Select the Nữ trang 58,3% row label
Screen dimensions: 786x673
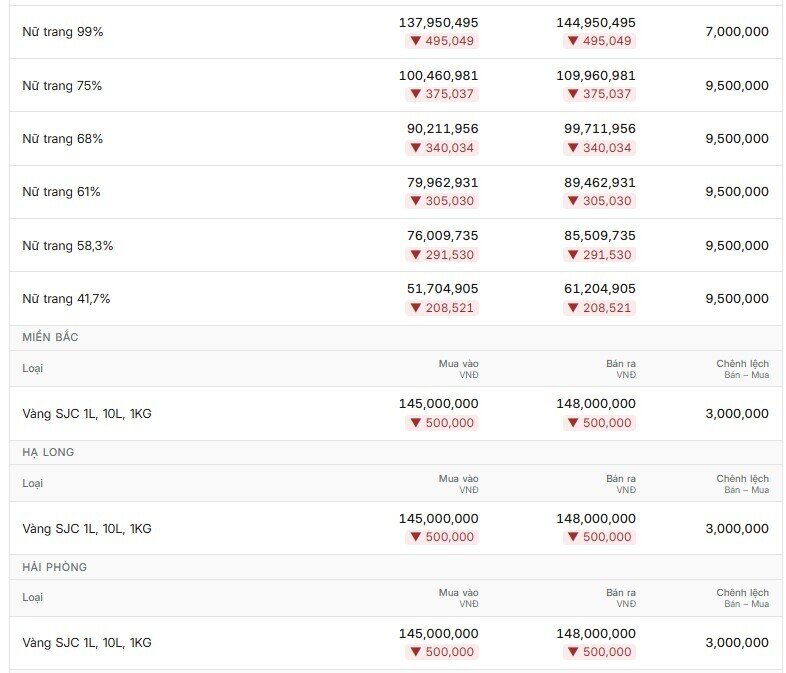pyautogui.click(x=68, y=246)
